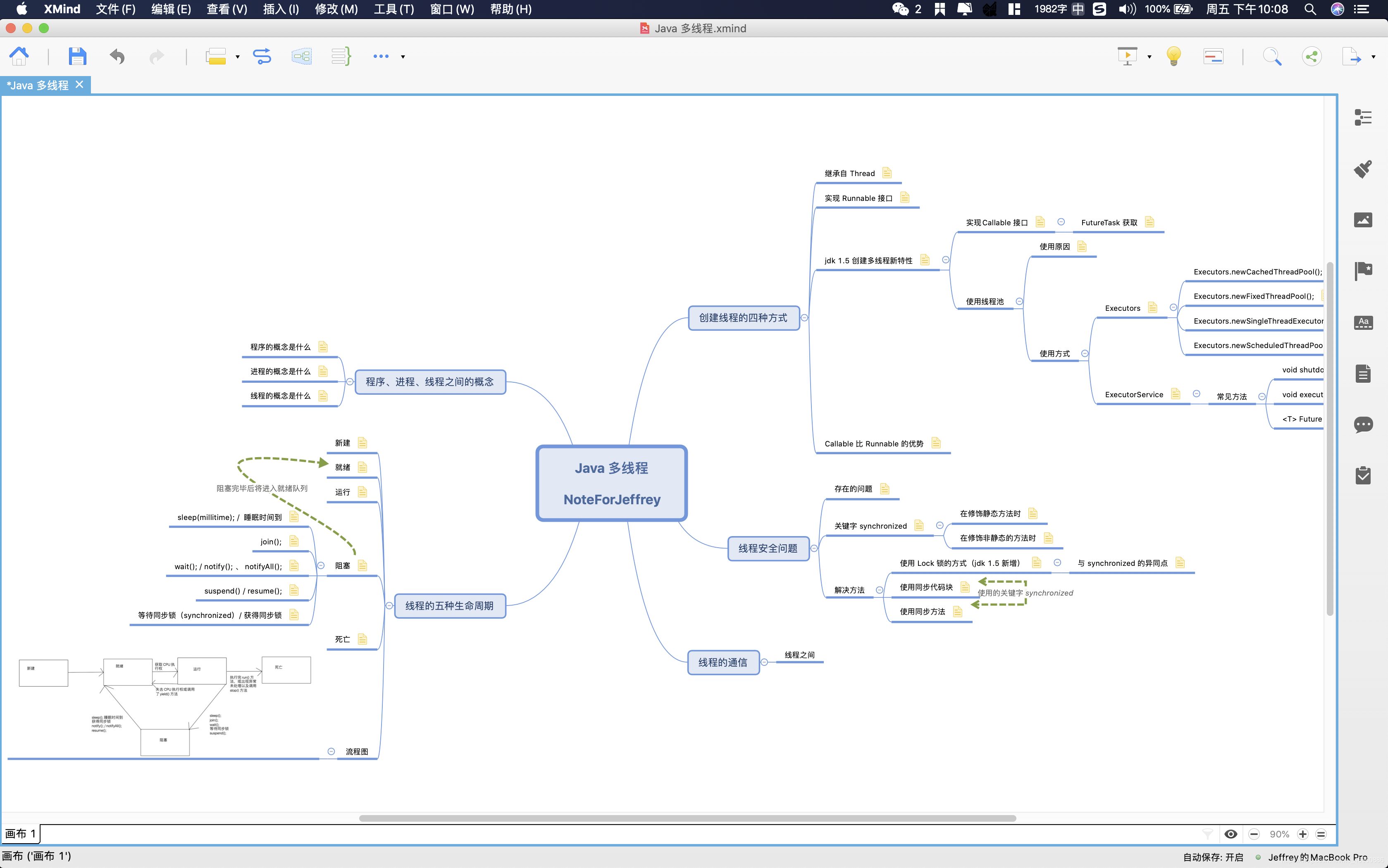Open the Comments panel in sidebar
The image size is (1388, 868).
[x=1363, y=425]
